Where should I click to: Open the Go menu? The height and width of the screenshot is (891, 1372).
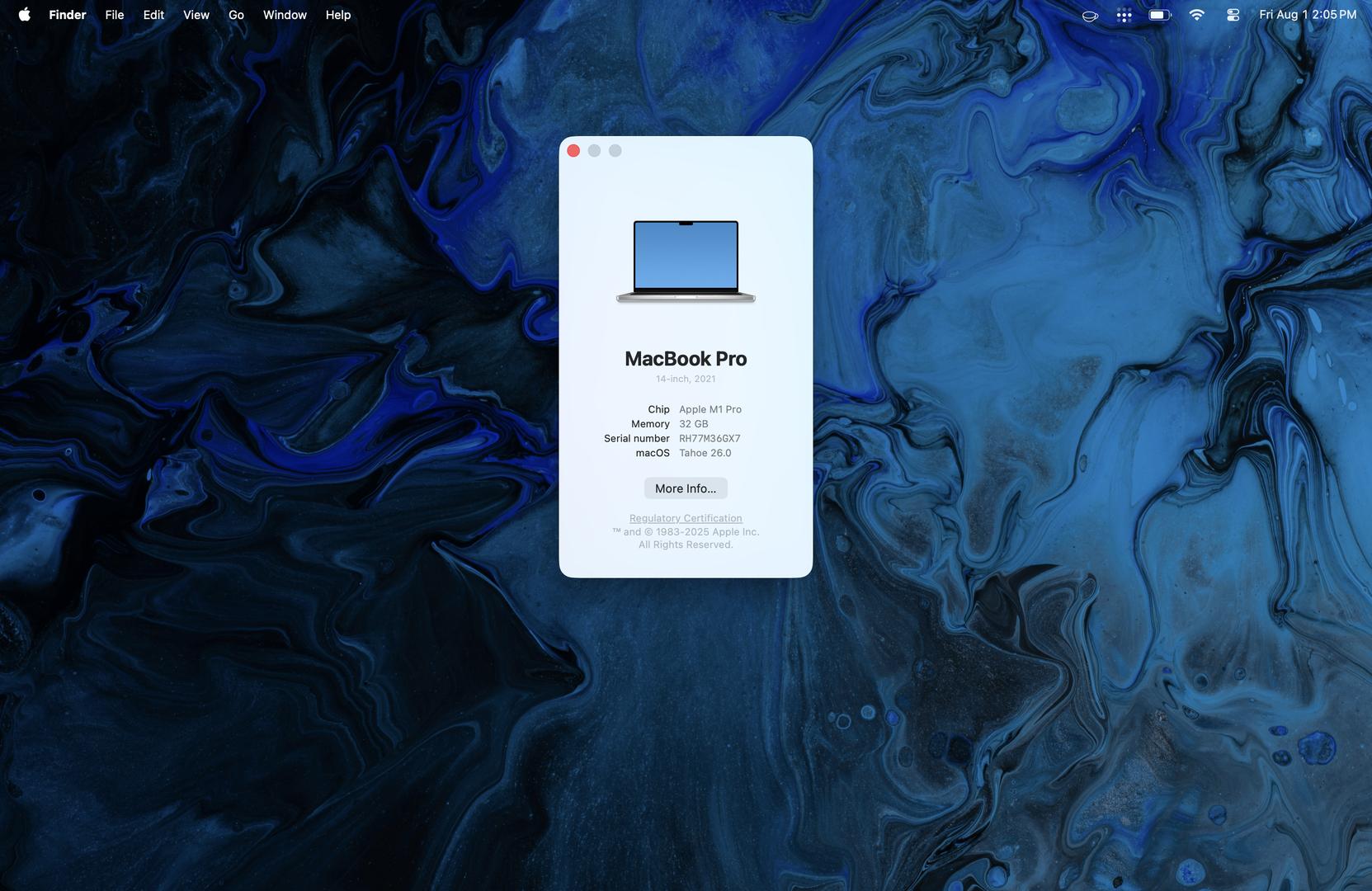[x=237, y=15]
